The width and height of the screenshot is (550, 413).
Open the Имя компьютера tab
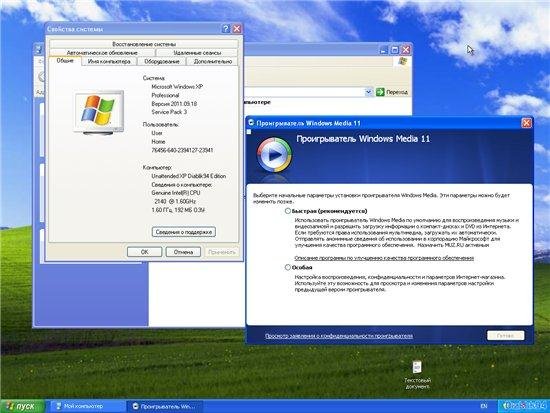point(109,61)
